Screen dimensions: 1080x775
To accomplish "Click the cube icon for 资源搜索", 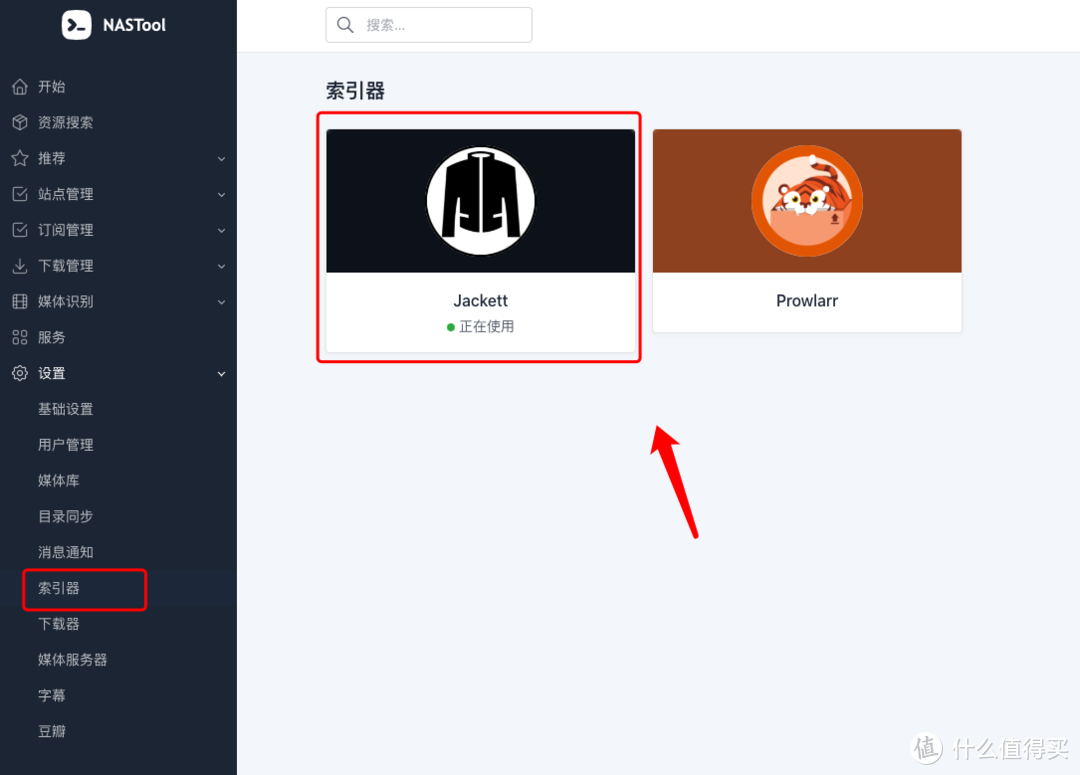I will click(x=20, y=123).
